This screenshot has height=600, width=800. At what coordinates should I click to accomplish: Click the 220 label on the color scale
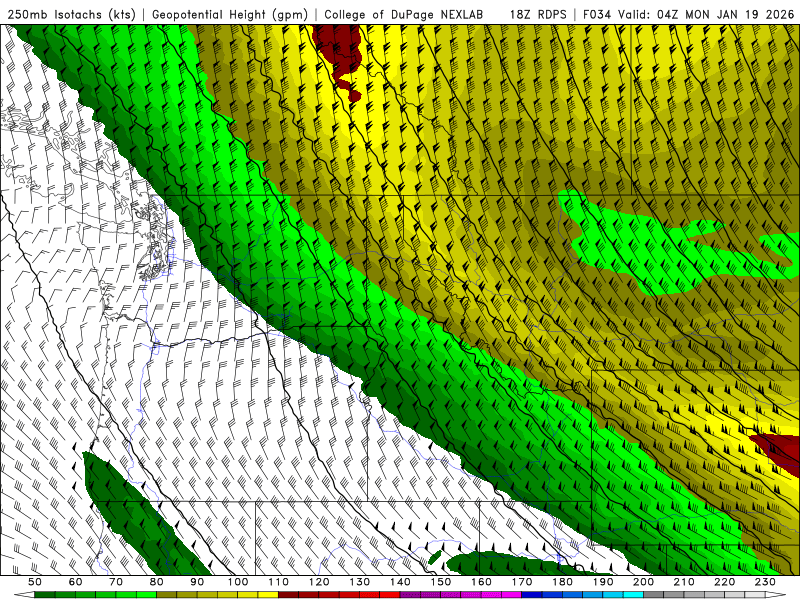pyautogui.click(x=724, y=582)
